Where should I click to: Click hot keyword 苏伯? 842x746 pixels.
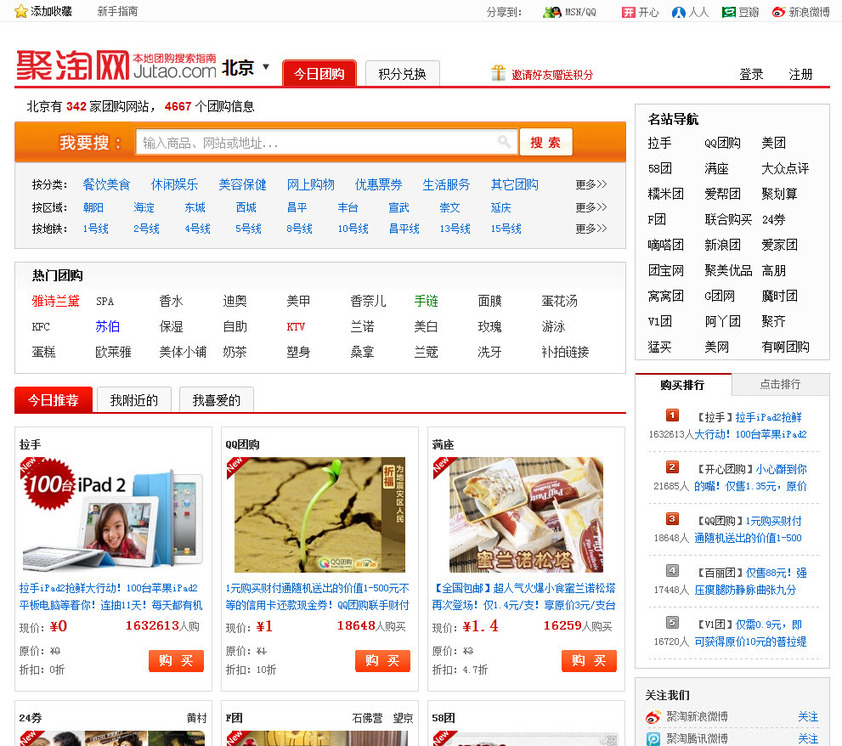click(107, 327)
